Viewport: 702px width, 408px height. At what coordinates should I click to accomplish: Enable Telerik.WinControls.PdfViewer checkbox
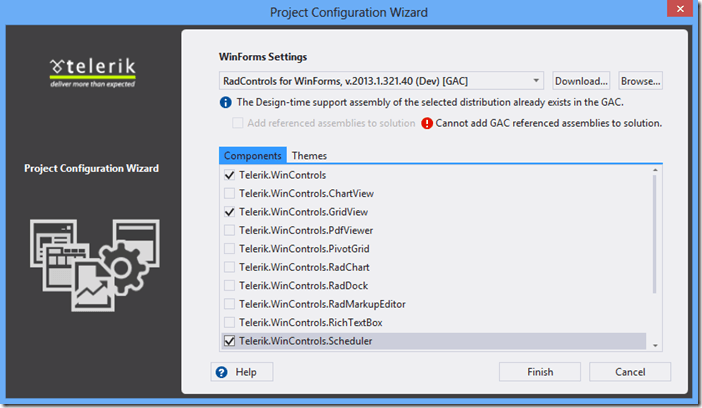(x=229, y=230)
